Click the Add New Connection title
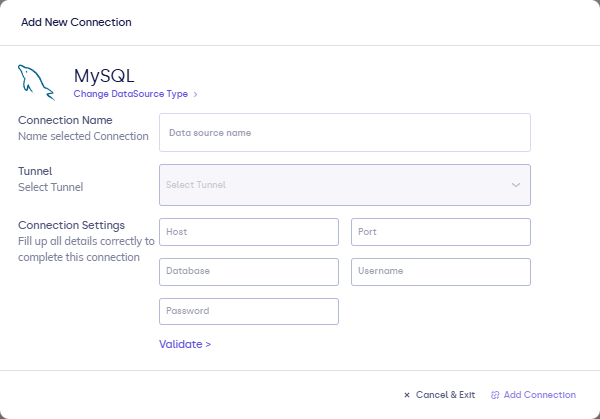Image resolution: width=600 pixels, height=419 pixels. click(x=76, y=22)
